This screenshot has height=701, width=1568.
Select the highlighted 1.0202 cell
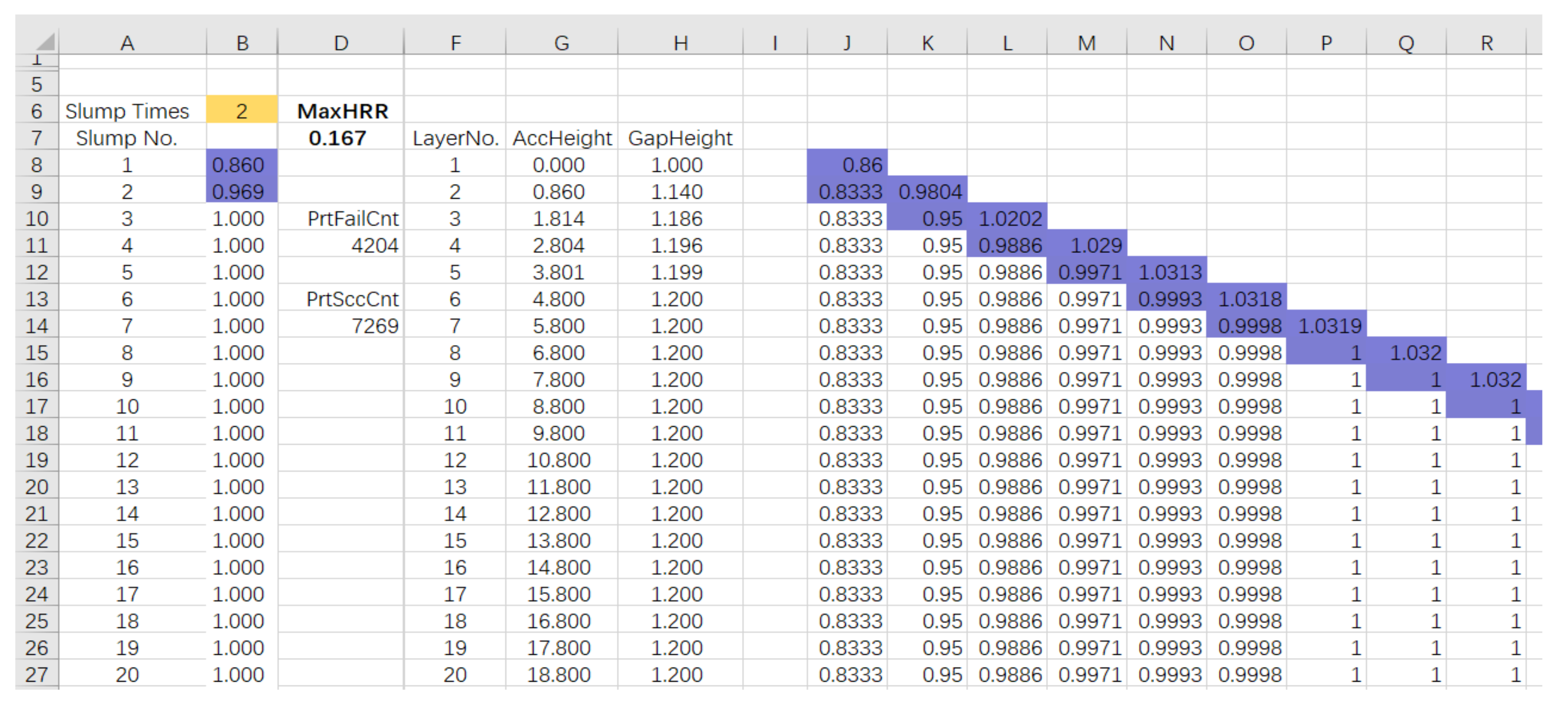tap(1008, 219)
